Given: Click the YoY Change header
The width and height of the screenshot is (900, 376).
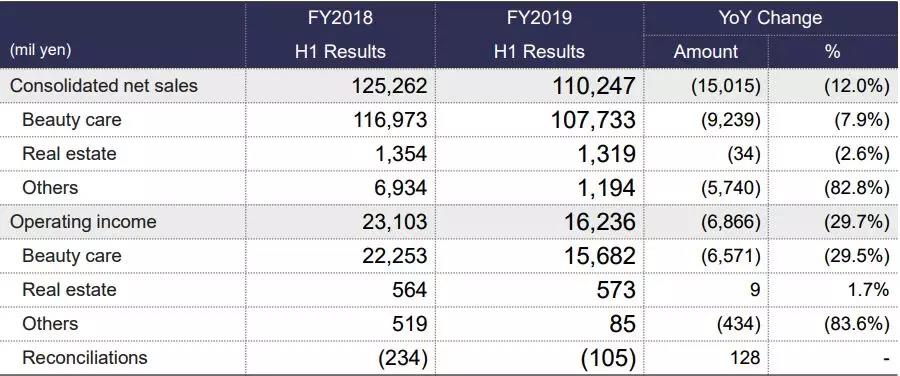Looking at the screenshot, I should (x=770, y=18).
